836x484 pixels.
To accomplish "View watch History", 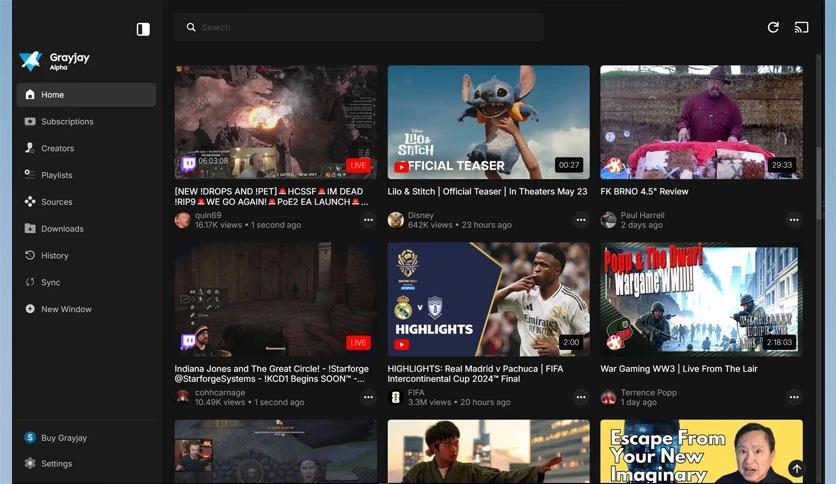I will (x=54, y=256).
